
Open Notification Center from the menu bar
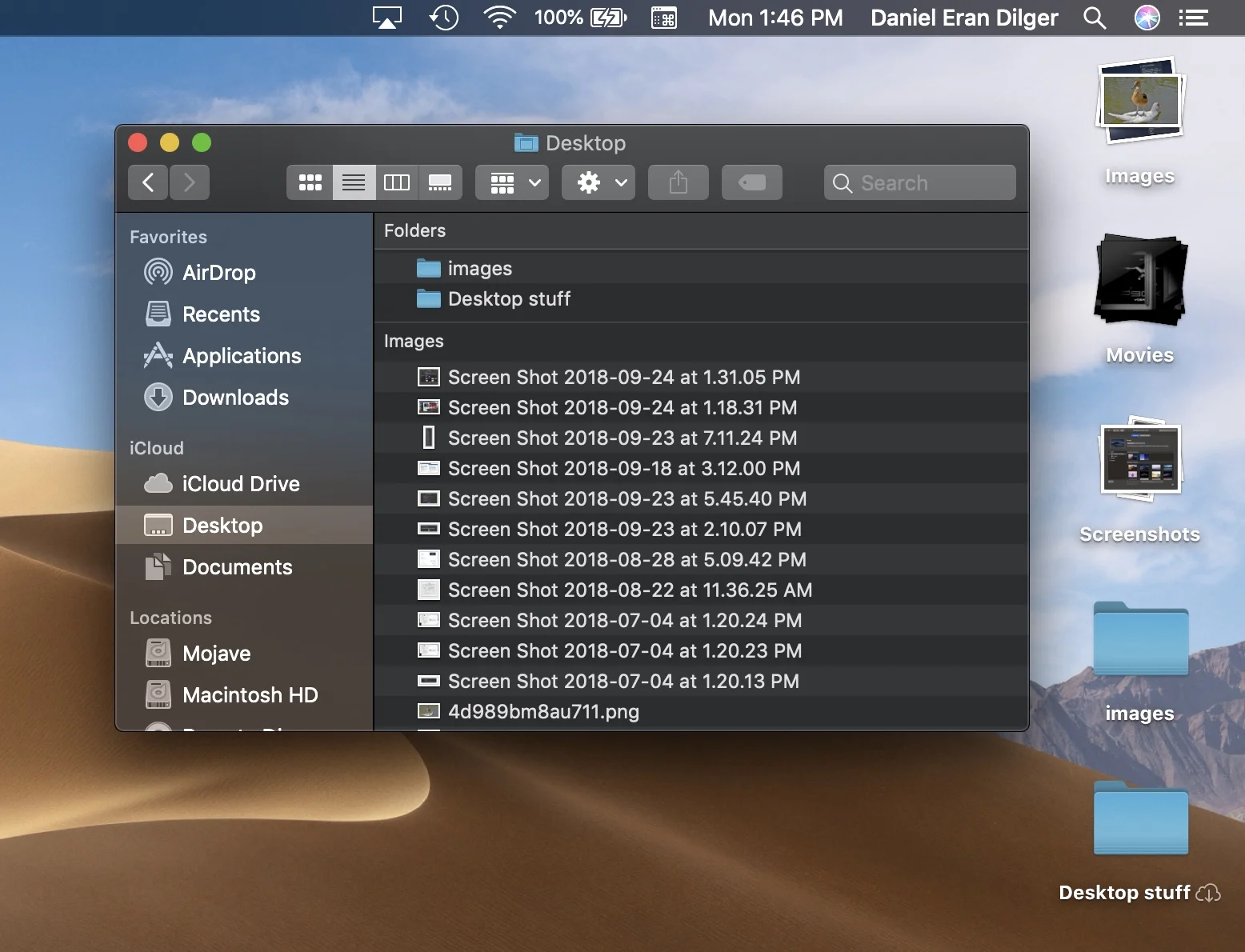pyautogui.click(x=1194, y=18)
